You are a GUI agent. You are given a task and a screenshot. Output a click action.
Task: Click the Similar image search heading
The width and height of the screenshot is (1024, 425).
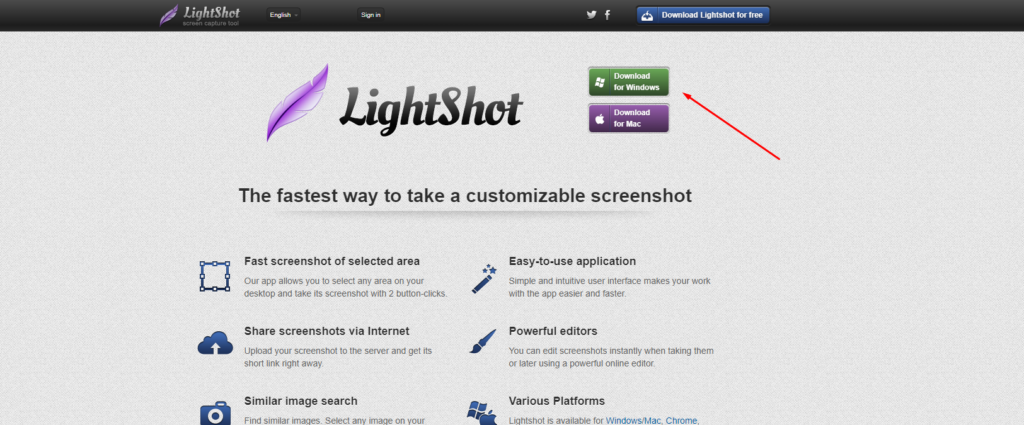(301, 401)
